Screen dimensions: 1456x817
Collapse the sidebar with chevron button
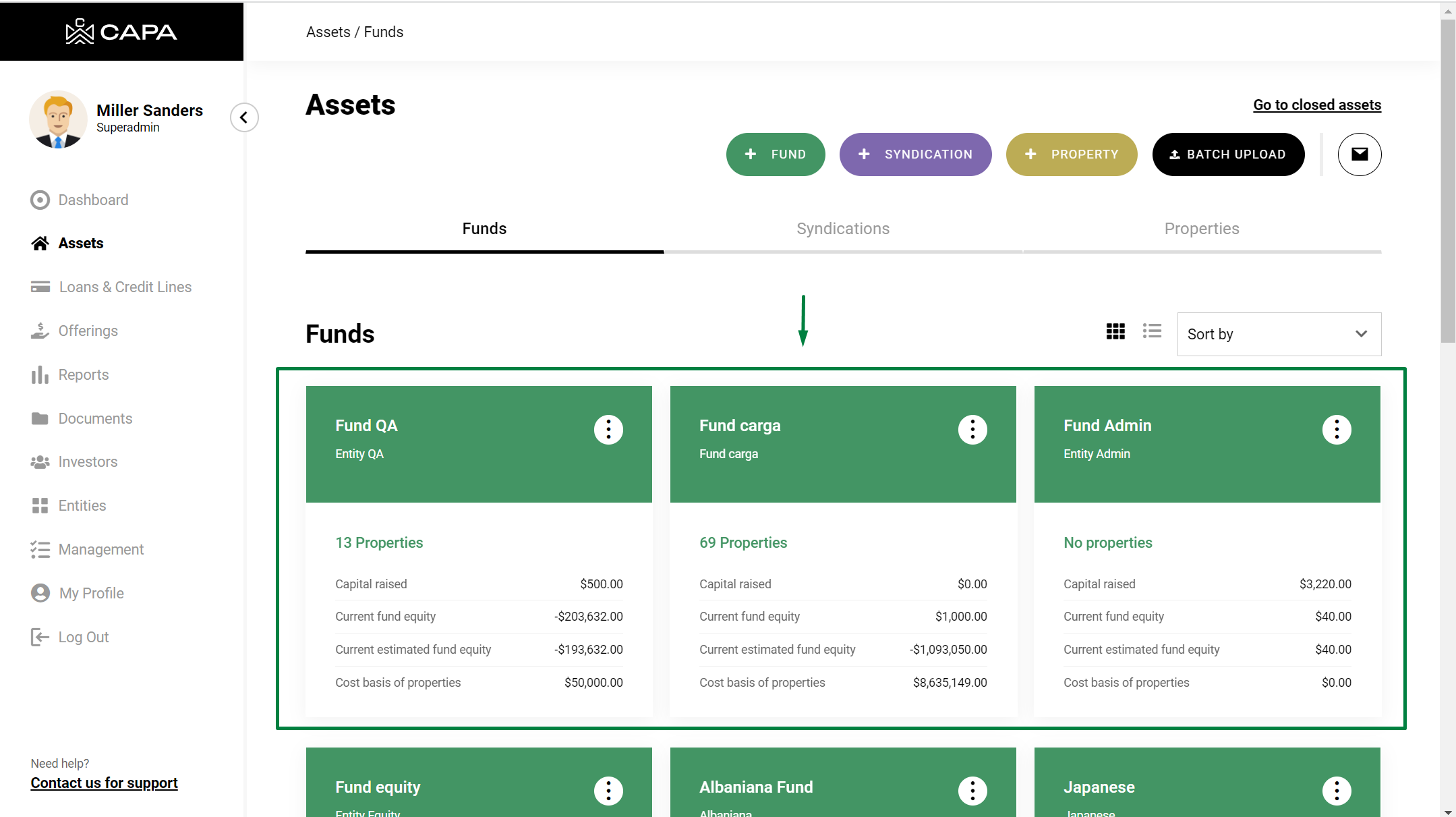(244, 117)
